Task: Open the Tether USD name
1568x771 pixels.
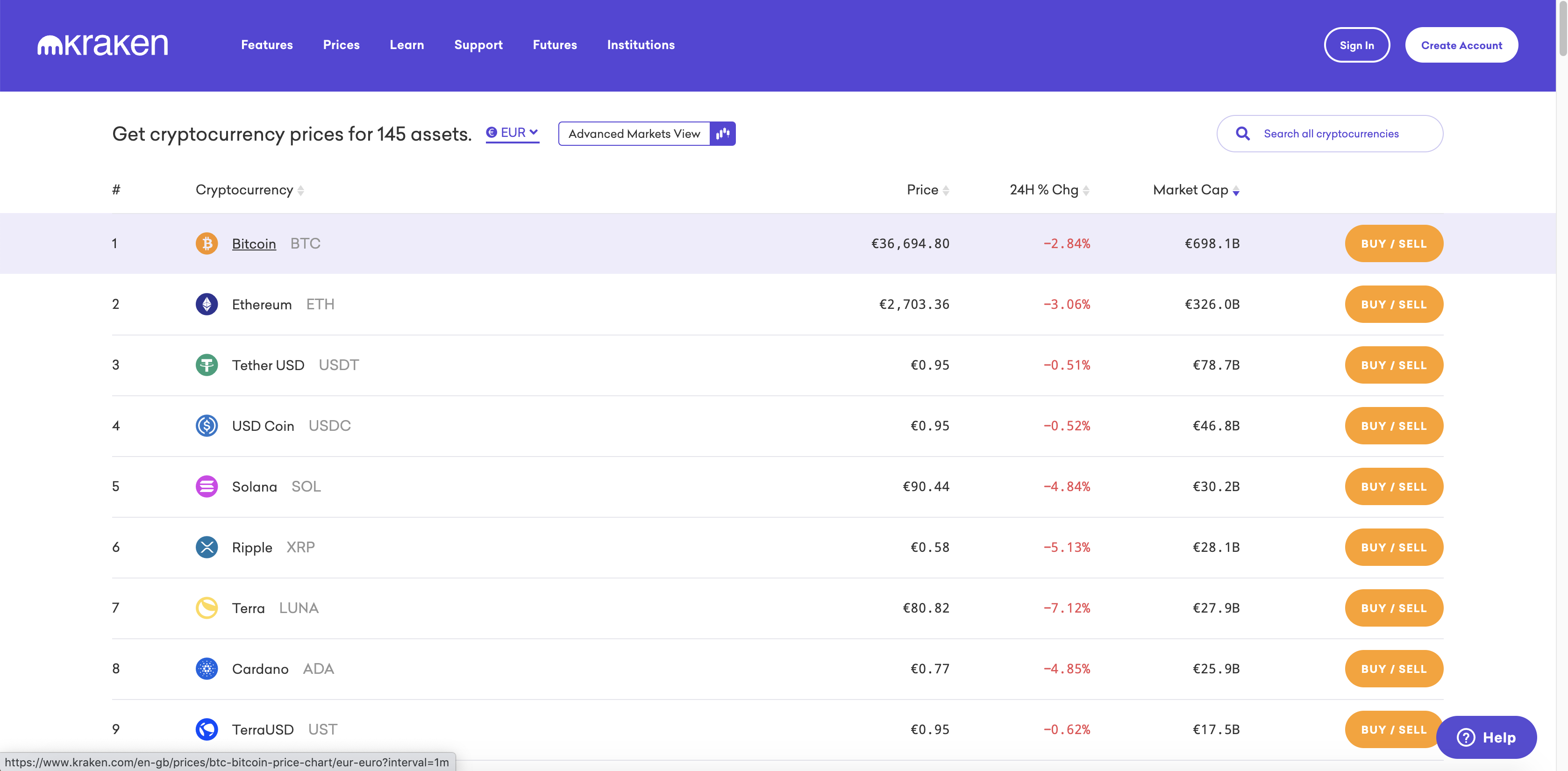Action: [x=268, y=365]
